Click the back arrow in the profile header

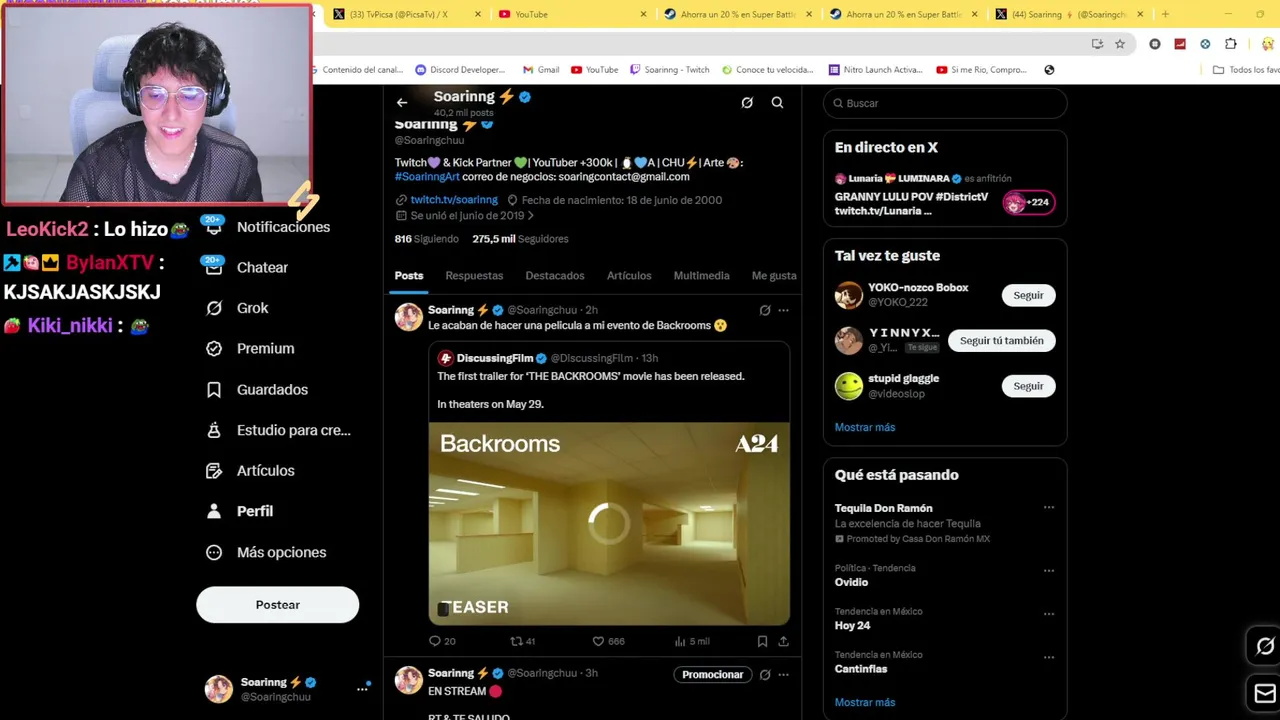(x=402, y=102)
